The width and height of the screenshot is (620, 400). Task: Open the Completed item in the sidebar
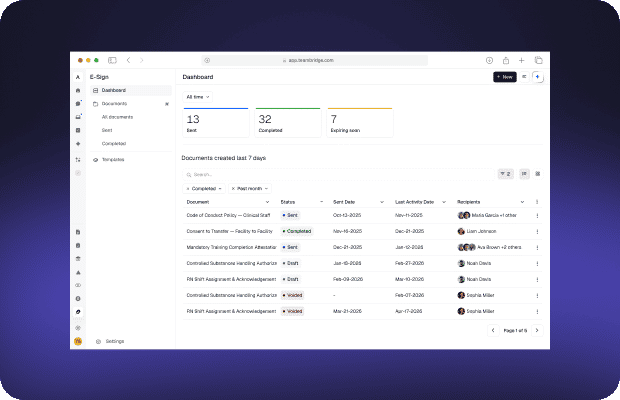coord(114,144)
